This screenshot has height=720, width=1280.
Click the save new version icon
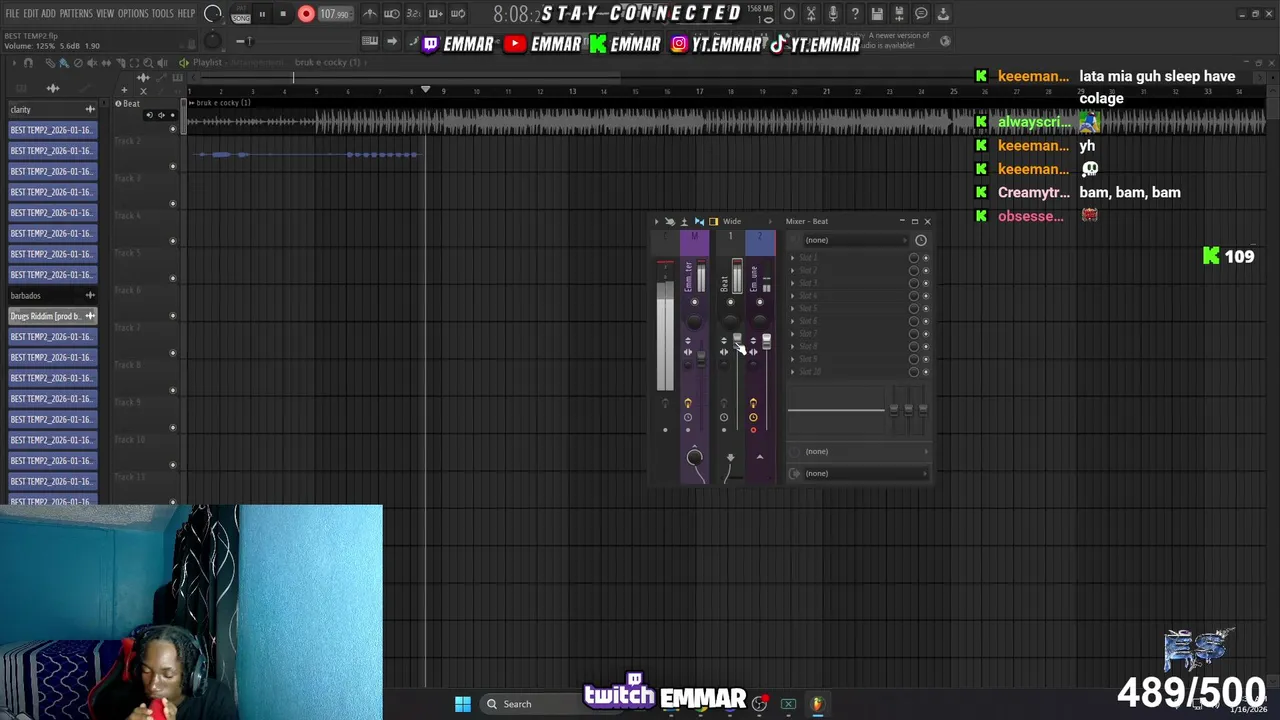coord(899,14)
